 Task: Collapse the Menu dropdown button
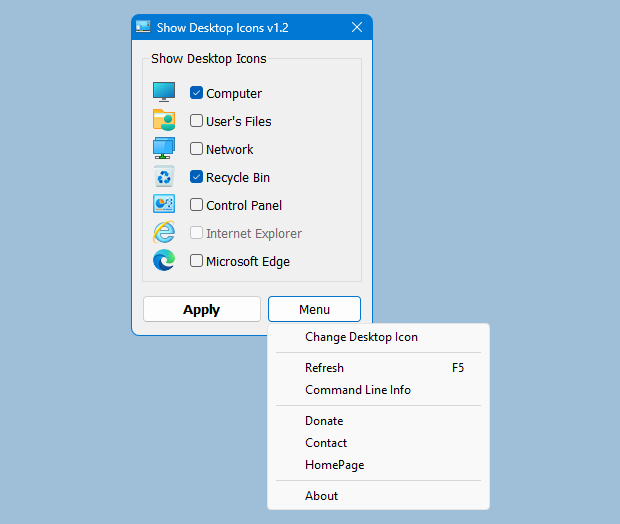314,309
